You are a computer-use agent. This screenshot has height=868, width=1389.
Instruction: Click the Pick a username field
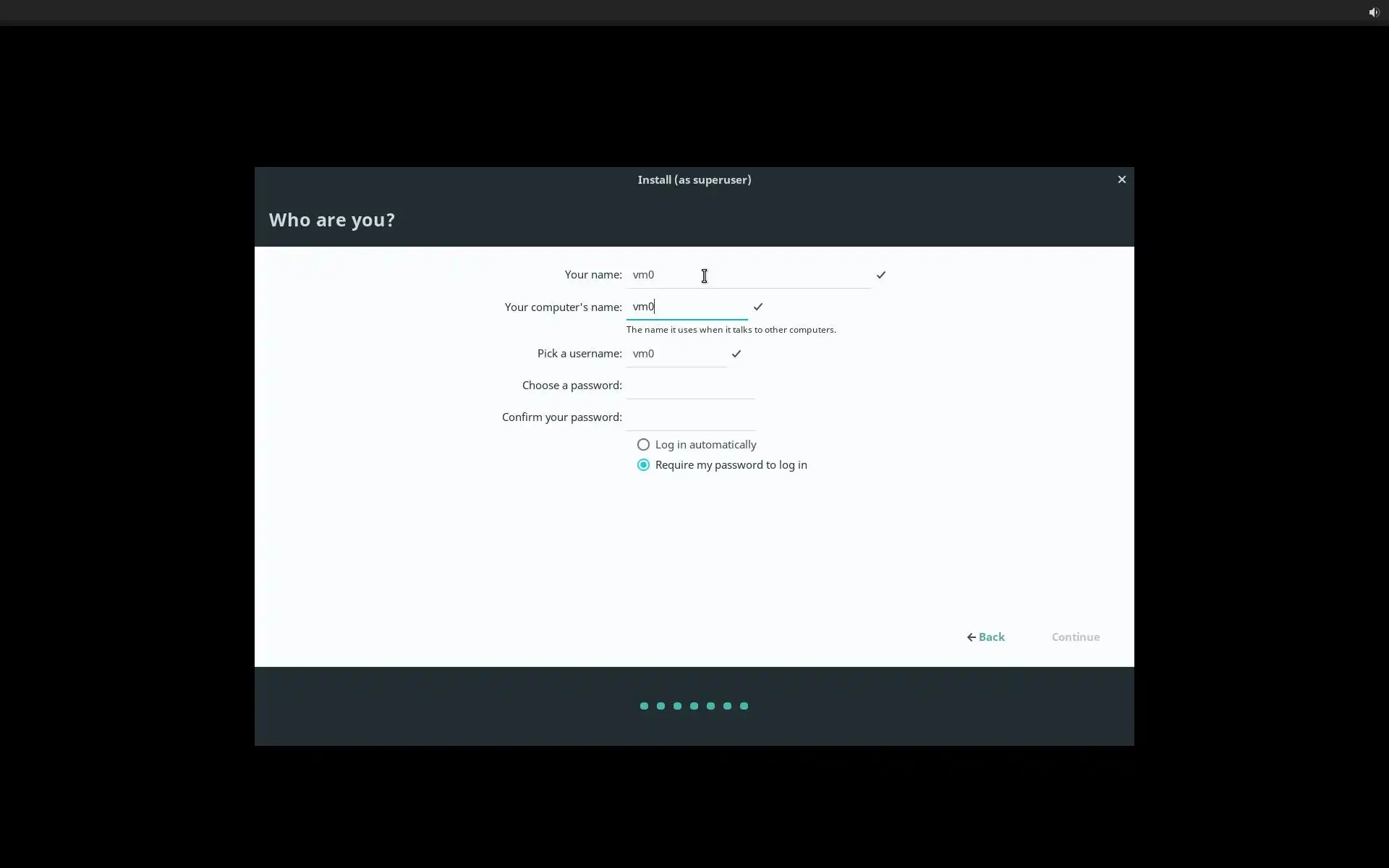point(675,354)
